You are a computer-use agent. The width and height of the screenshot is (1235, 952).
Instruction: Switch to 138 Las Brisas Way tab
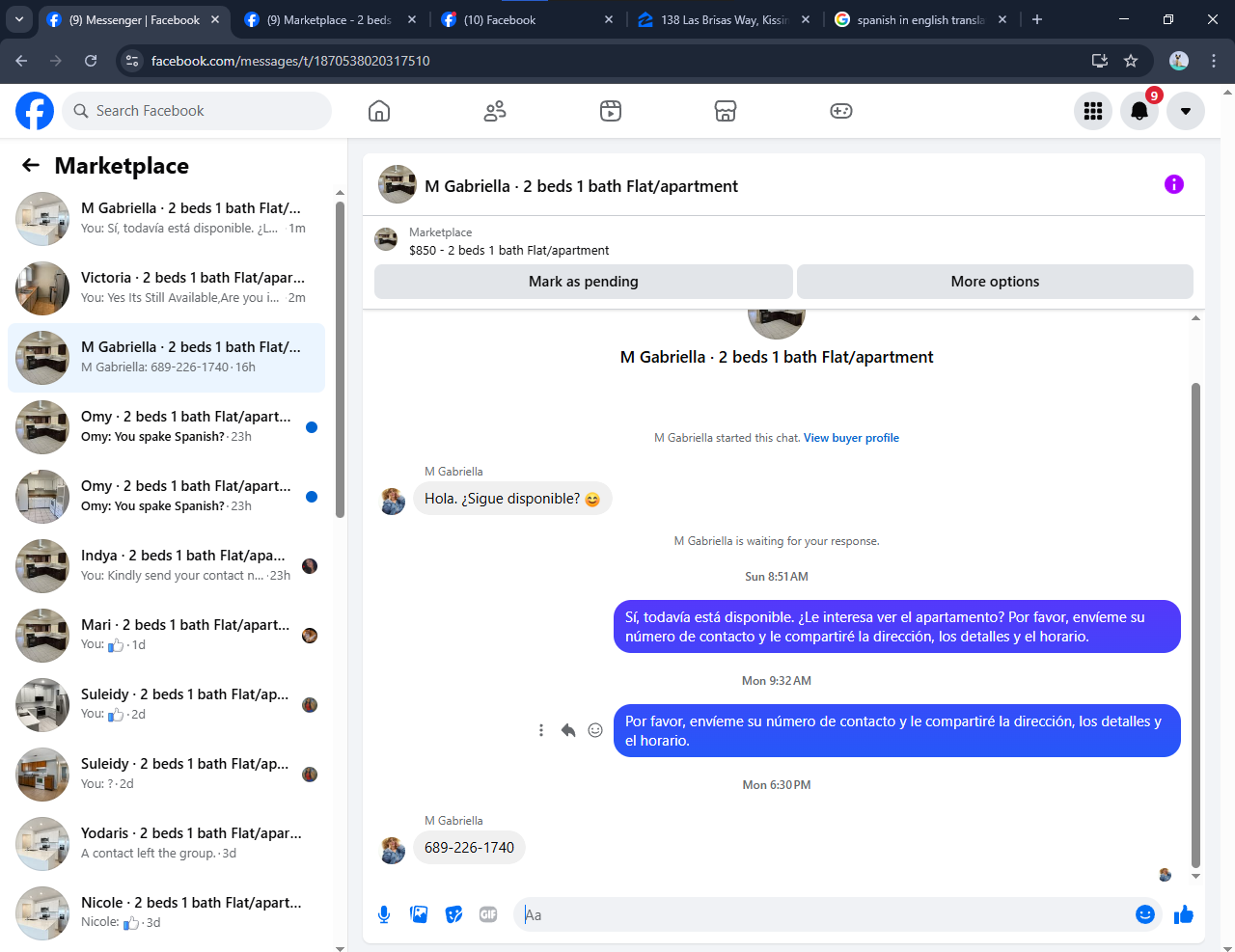pyautogui.click(x=724, y=19)
